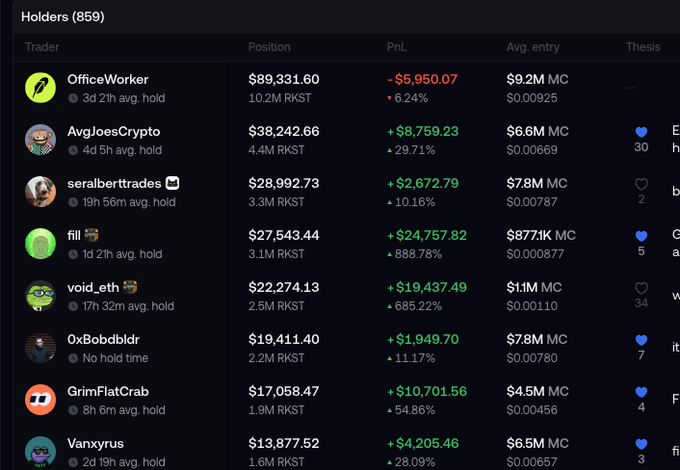Select the +$10,701.56 PnL value

[427, 392]
